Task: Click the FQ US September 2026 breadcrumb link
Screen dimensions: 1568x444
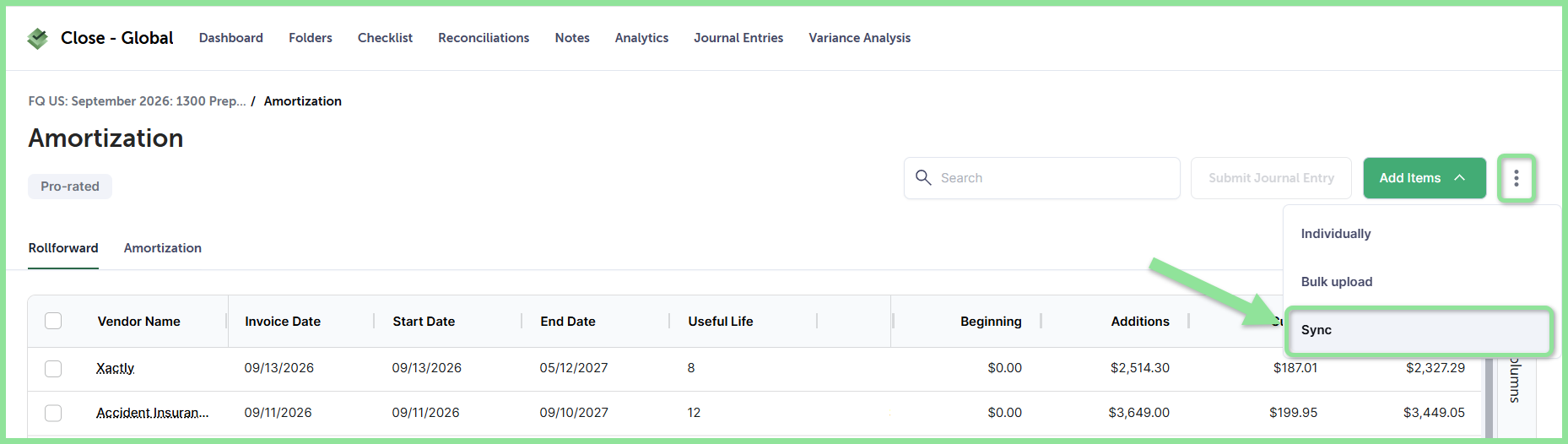Action: tap(138, 101)
